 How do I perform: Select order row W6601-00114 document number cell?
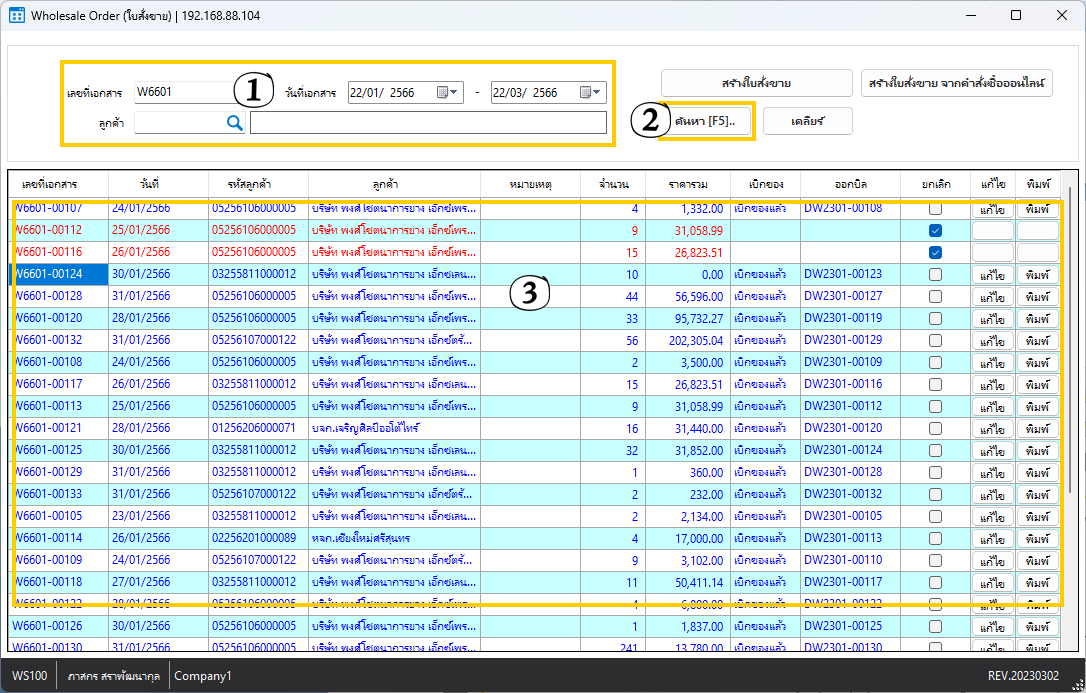47,538
